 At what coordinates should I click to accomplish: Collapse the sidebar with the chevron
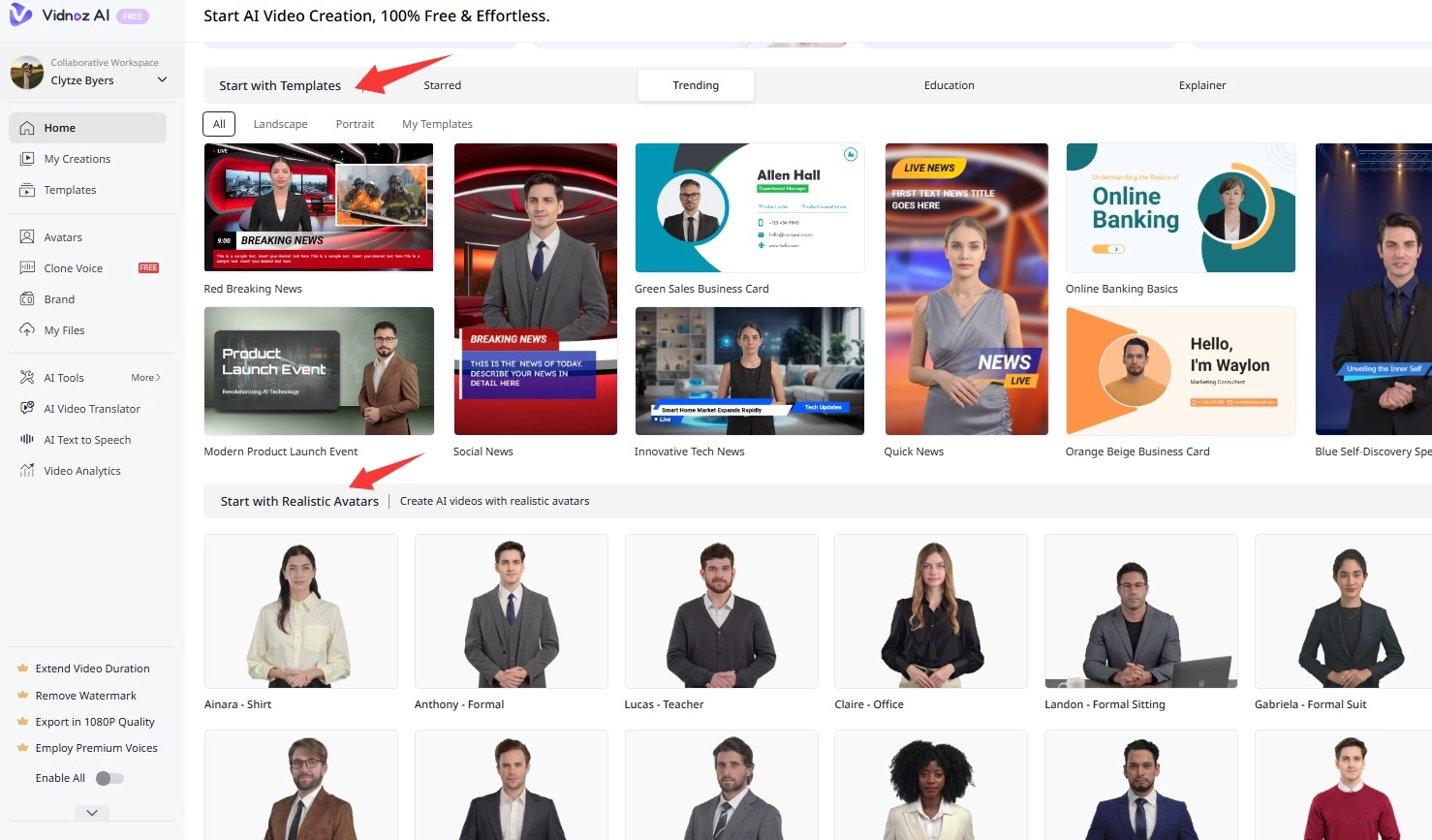coord(91,812)
